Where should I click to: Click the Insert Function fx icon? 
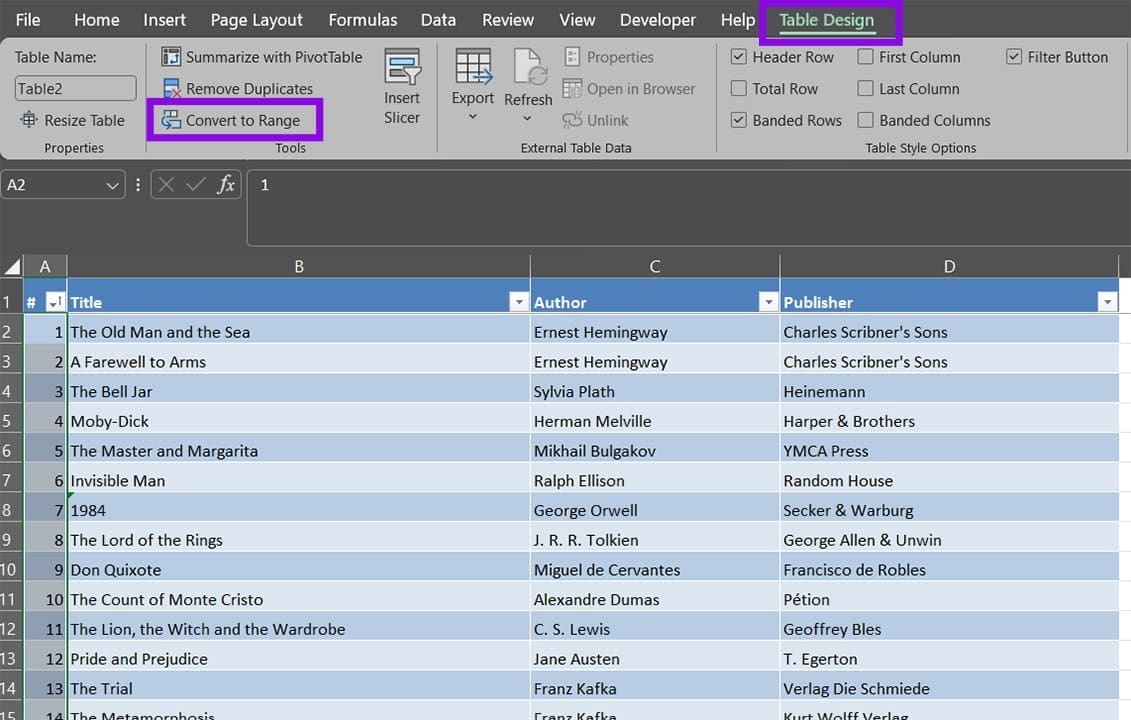226,185
